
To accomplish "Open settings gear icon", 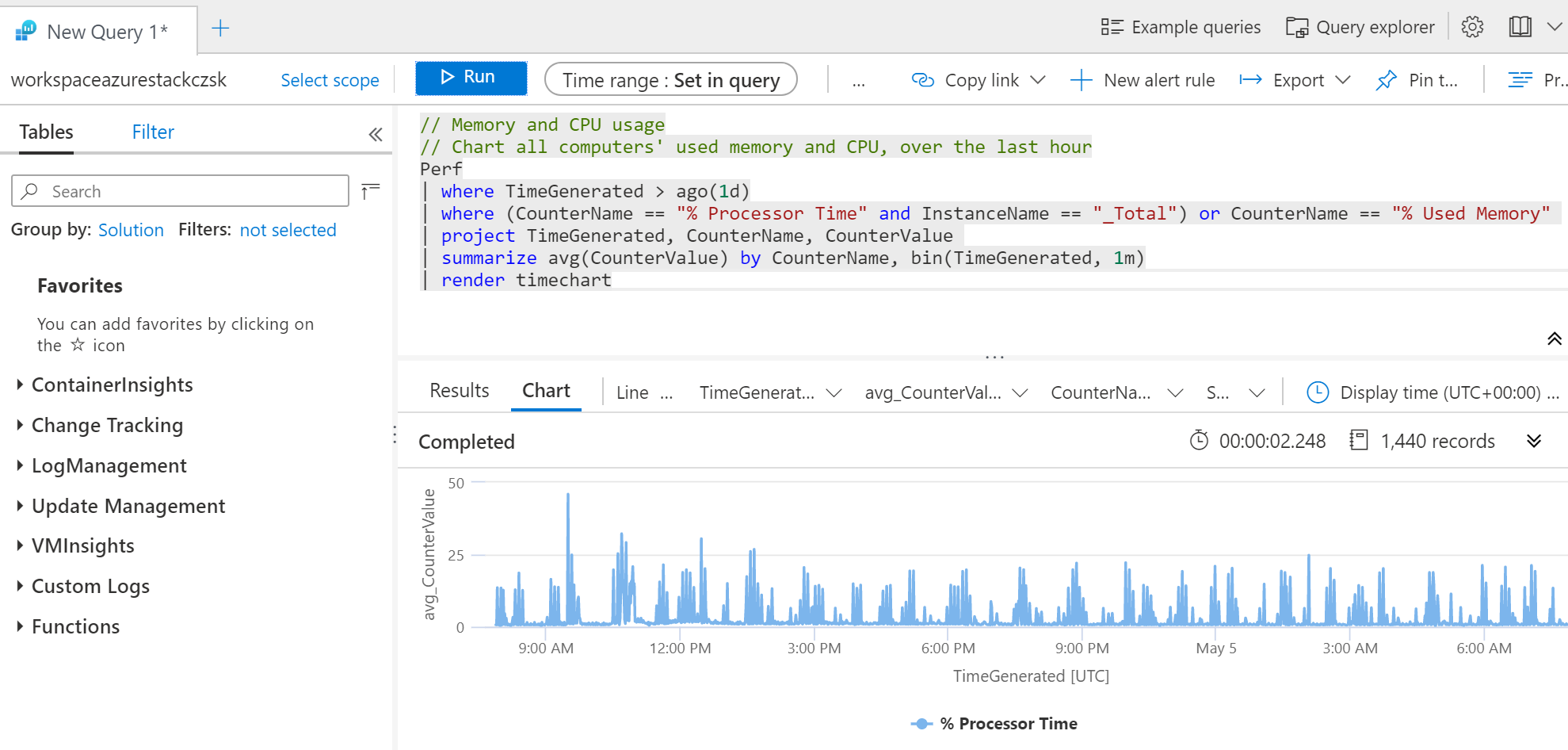I will pyautogui.click(x=1472, y=27).
